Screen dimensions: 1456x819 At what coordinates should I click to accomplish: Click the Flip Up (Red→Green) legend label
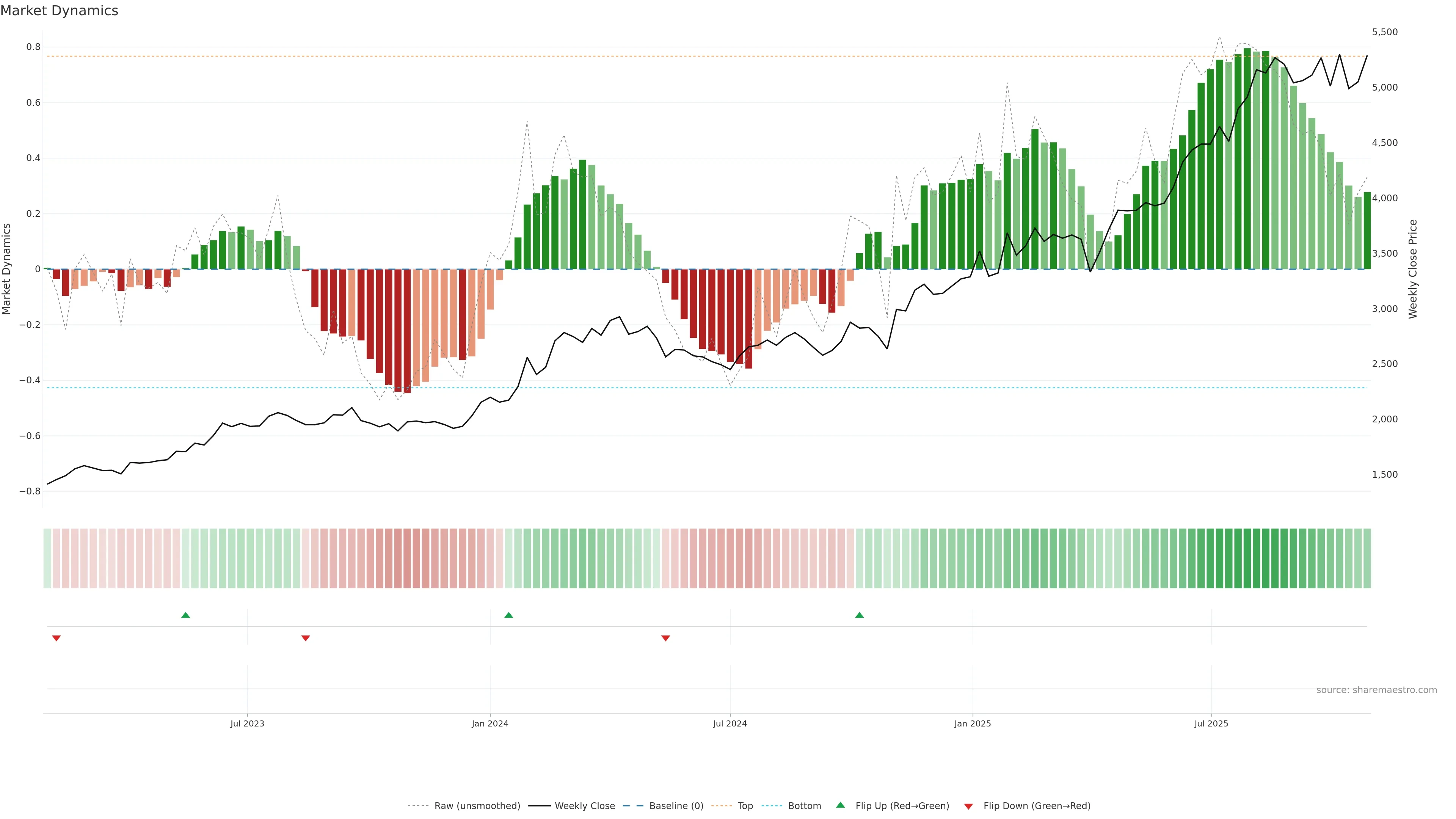pos(902,806)
